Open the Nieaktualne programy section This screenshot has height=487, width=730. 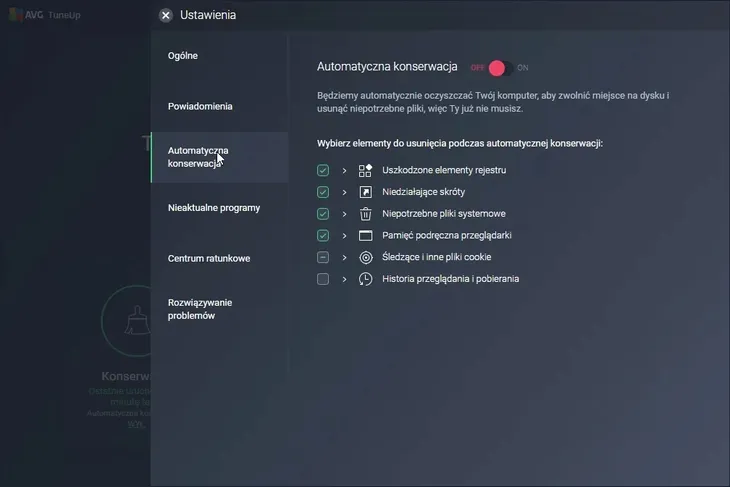pyautogui.click(x=214, y=208)
